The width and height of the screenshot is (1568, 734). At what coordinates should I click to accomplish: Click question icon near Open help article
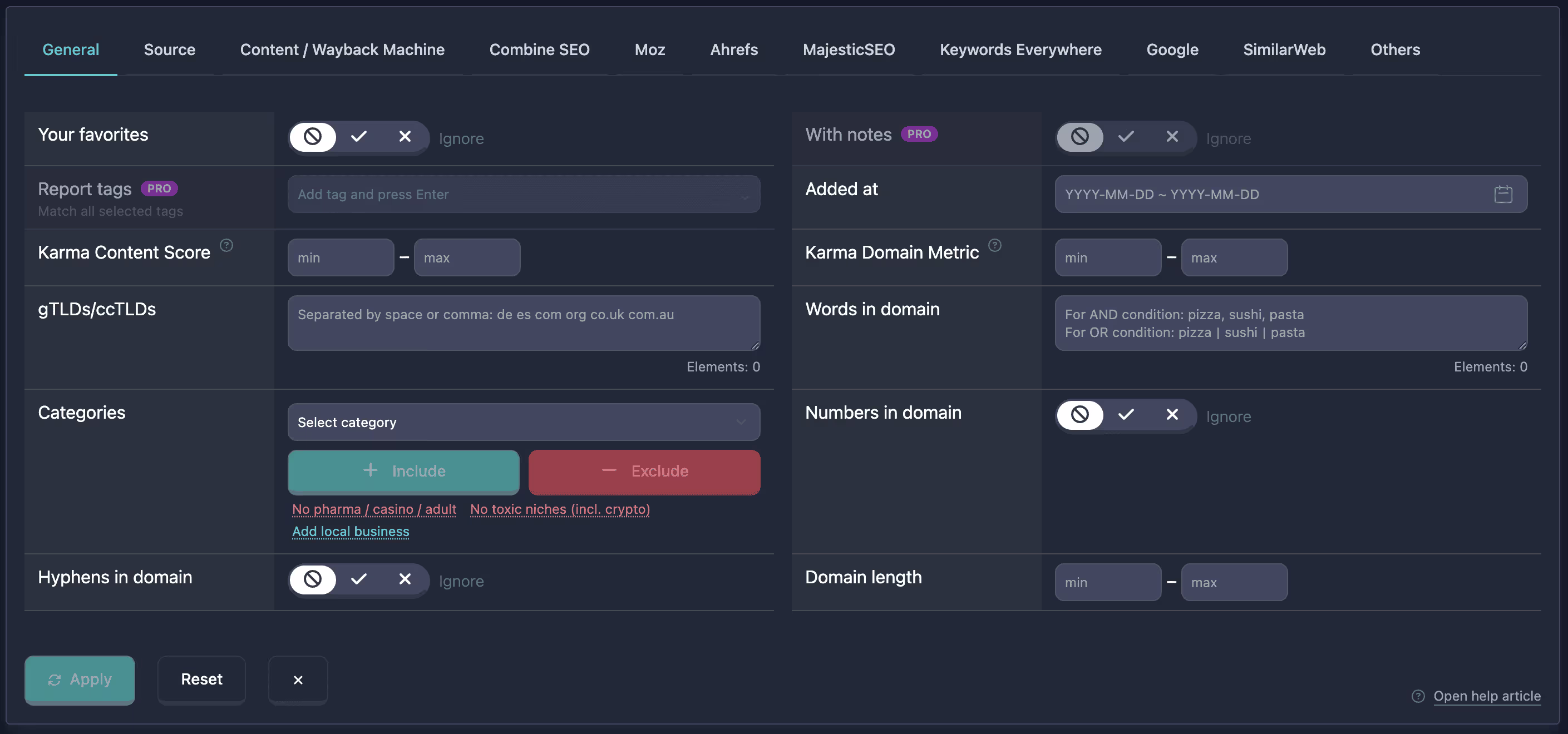point(1418,696)
